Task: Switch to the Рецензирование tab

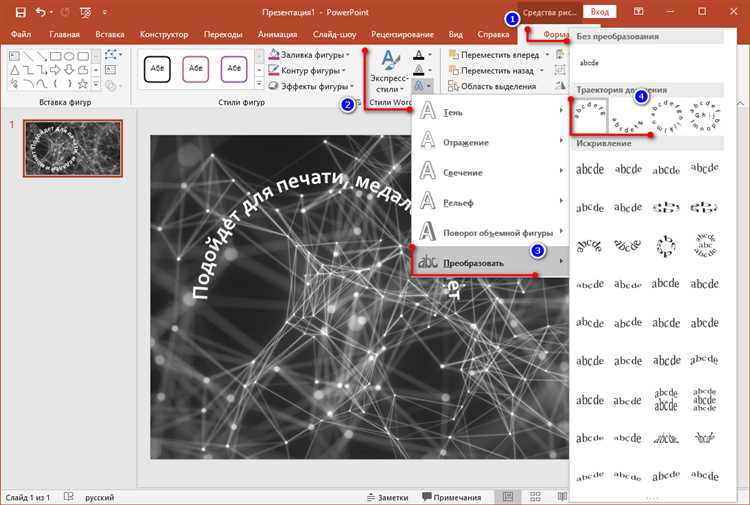Action: coord(402,34)
